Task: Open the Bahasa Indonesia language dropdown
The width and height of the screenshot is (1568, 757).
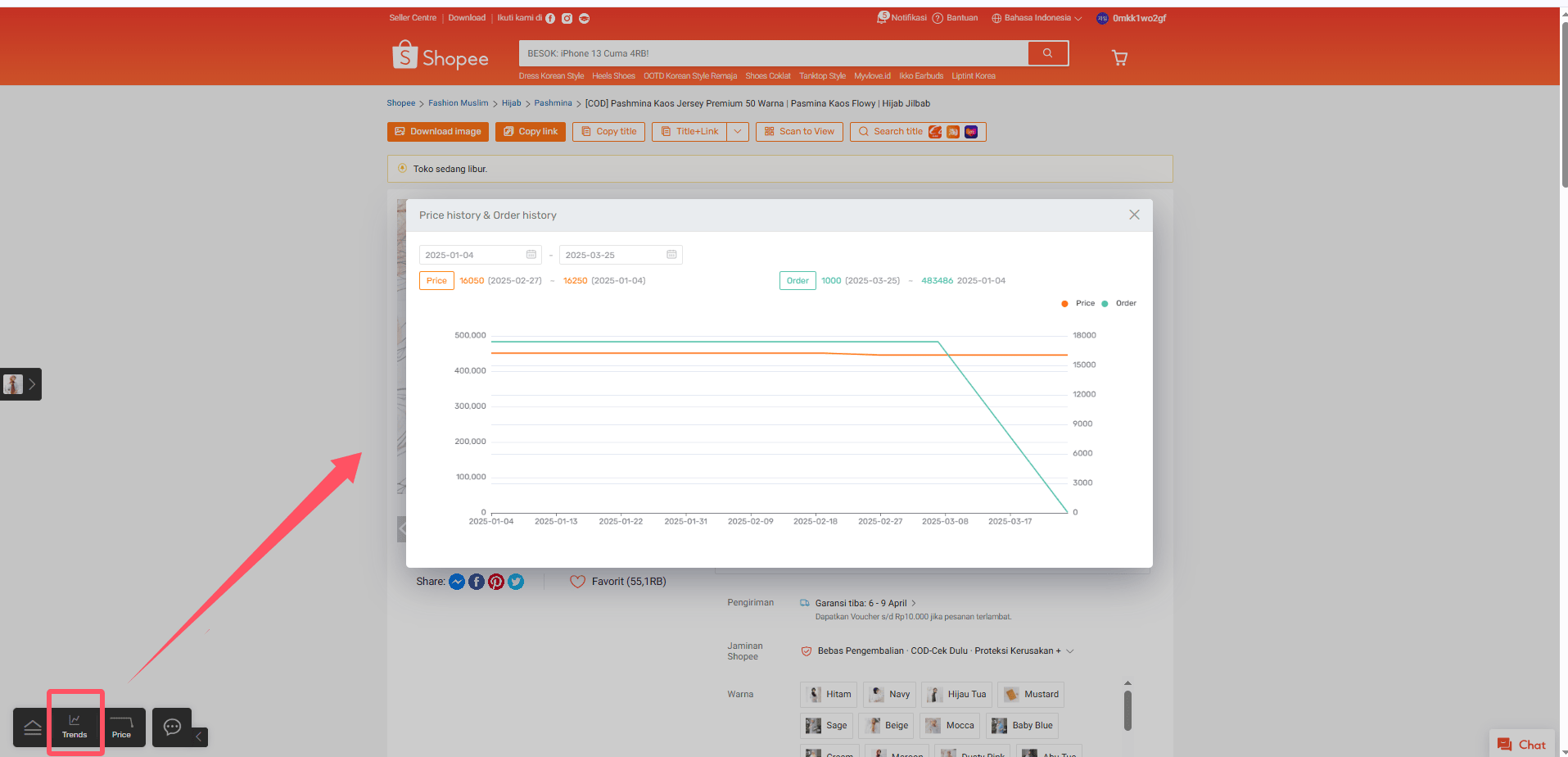Action: (x=1037, y=18)
